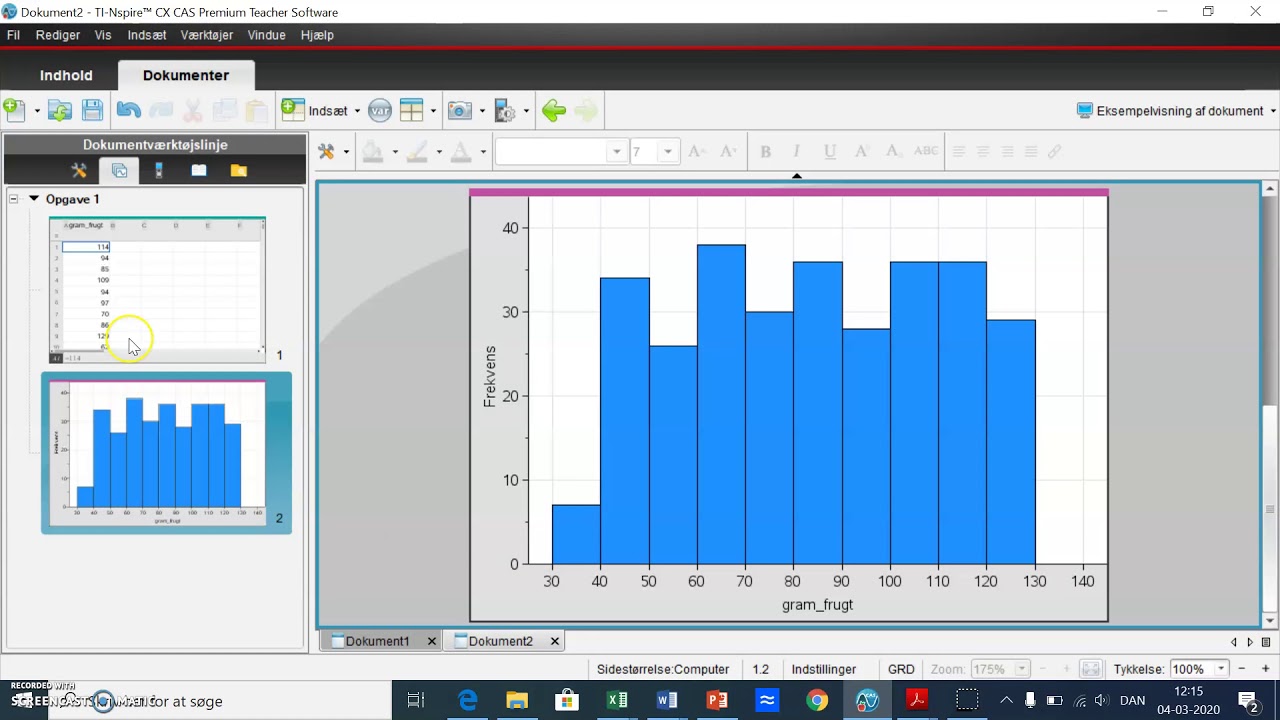Click the handheld settings gear icon
Viewport: 1280px width, 720px height.
pyautogui.click(x=505, y=110)
